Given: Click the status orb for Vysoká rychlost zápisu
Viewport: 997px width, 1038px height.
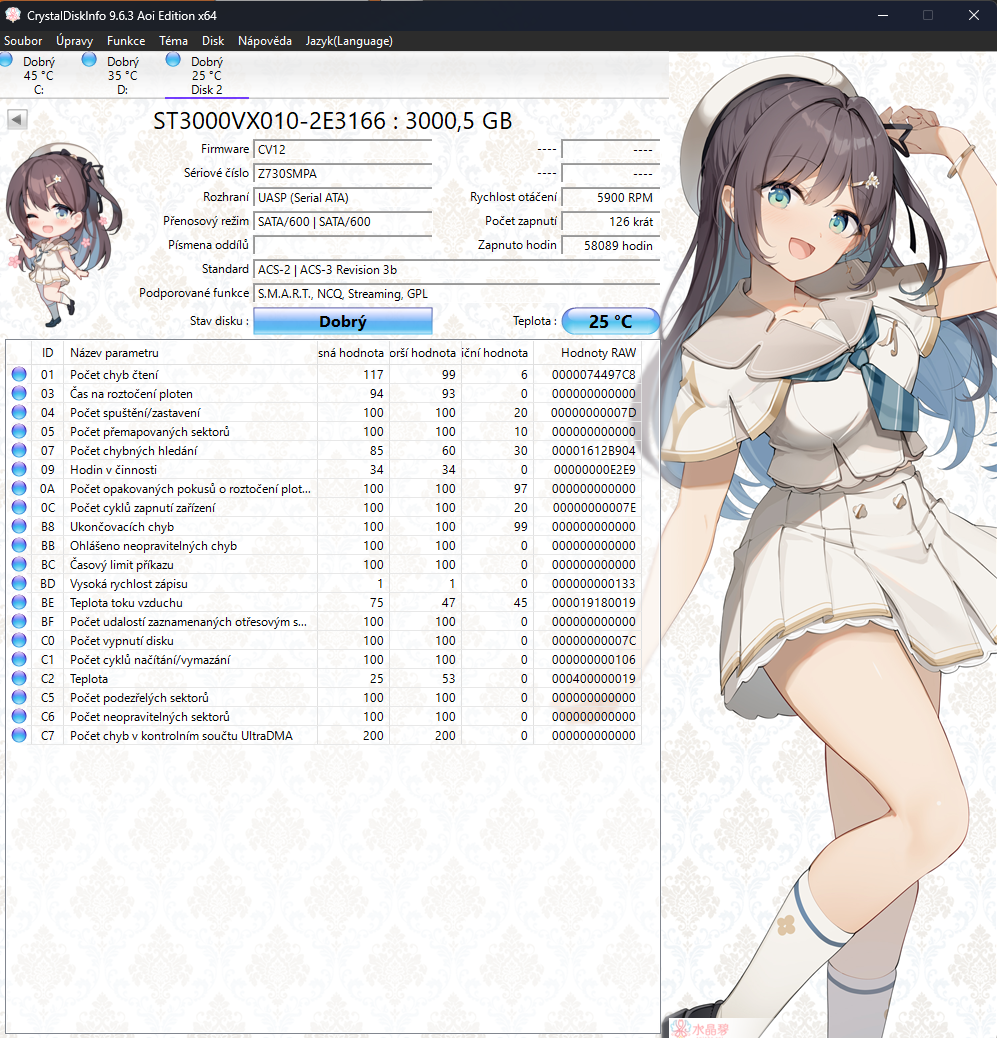Looking at the screenshot, I should pos(19,583).
